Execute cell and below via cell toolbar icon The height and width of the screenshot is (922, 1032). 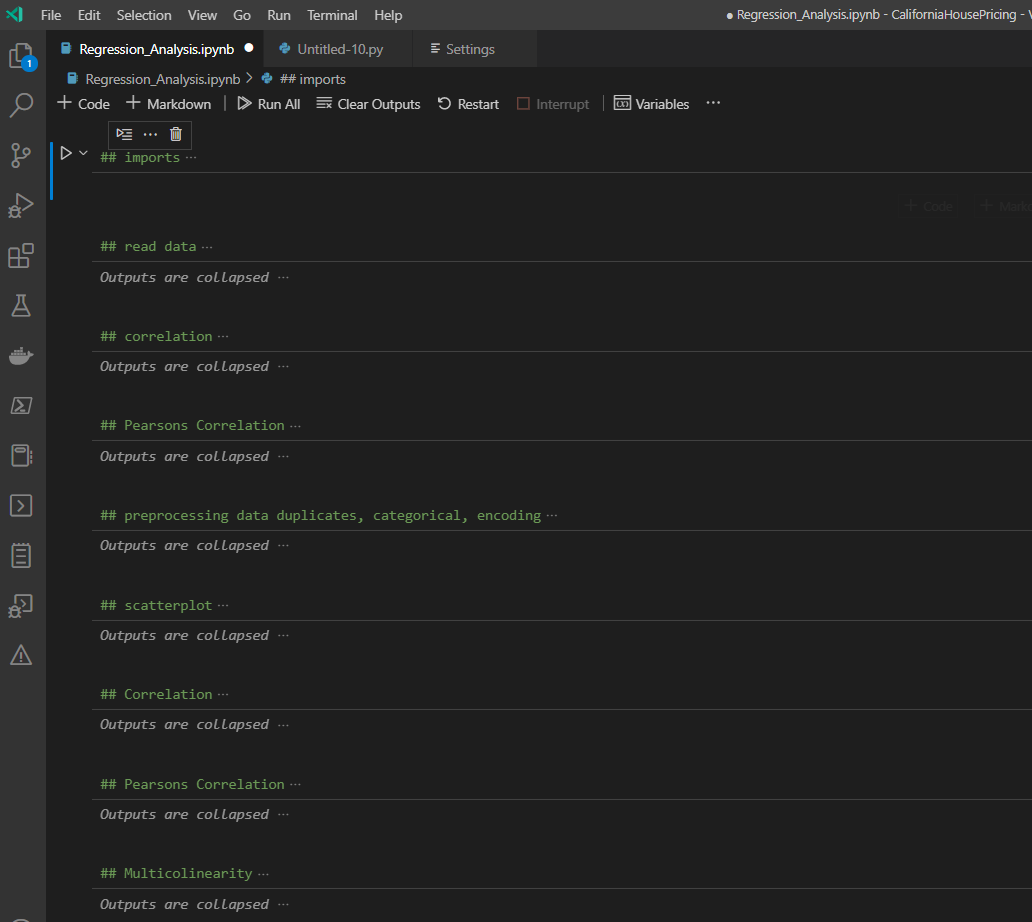point(124,134)
